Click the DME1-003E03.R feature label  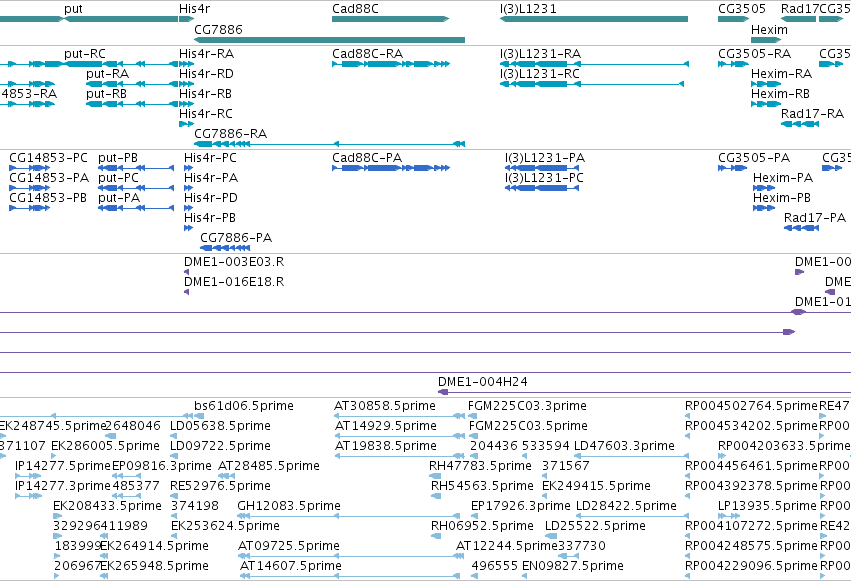pos(234,262)
